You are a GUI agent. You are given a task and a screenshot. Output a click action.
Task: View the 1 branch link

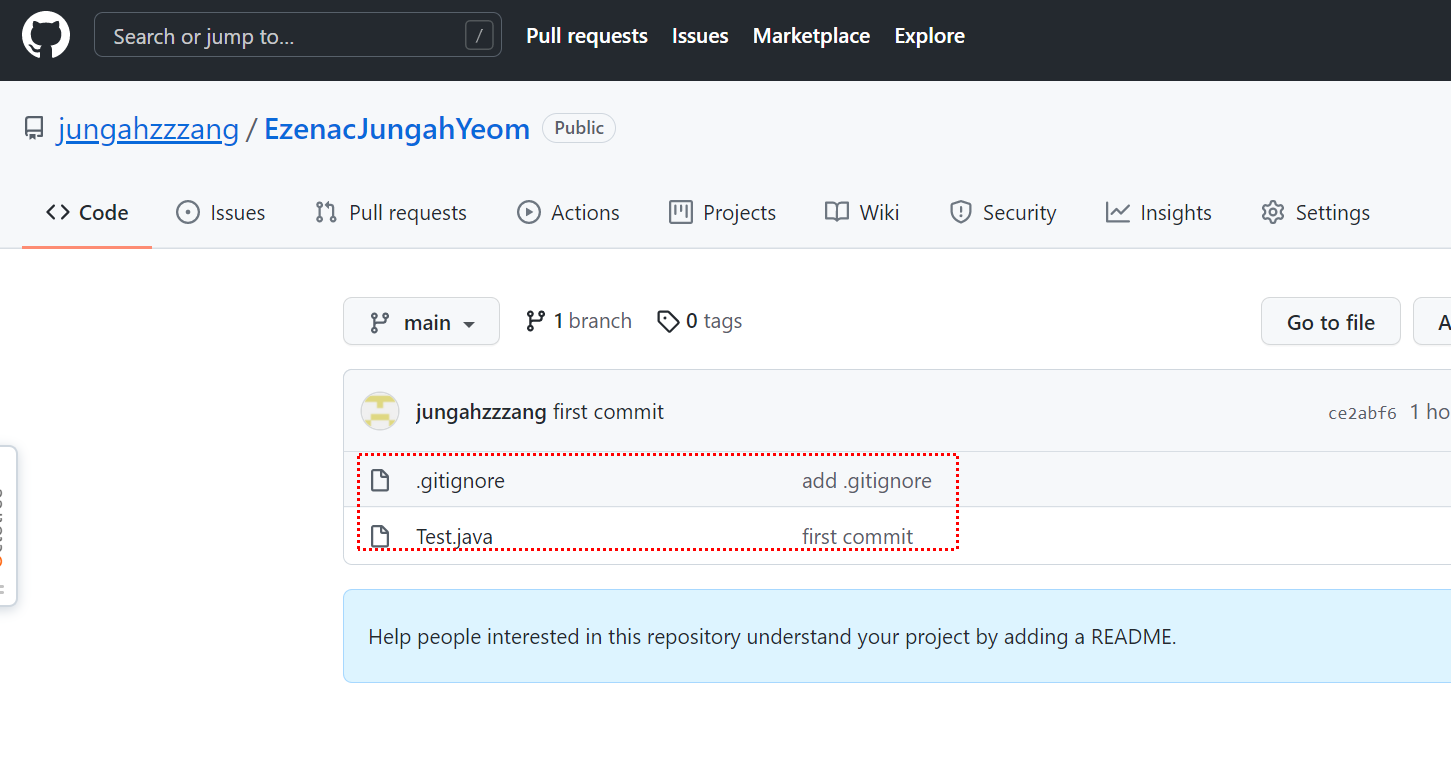point(578,321)
